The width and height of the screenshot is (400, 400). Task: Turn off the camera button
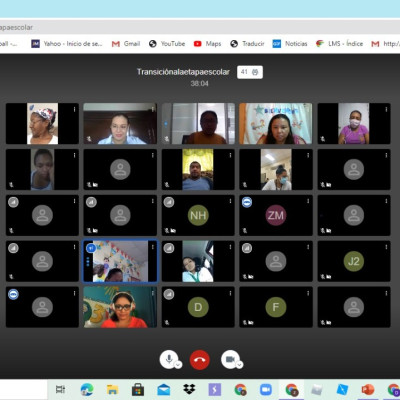[230, 359]
